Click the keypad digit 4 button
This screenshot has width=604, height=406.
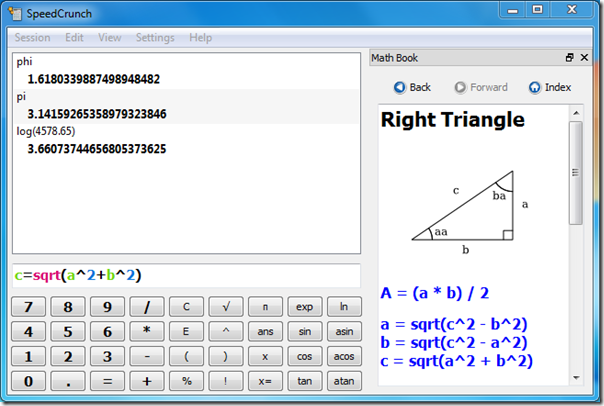click(x=29, y=331)
